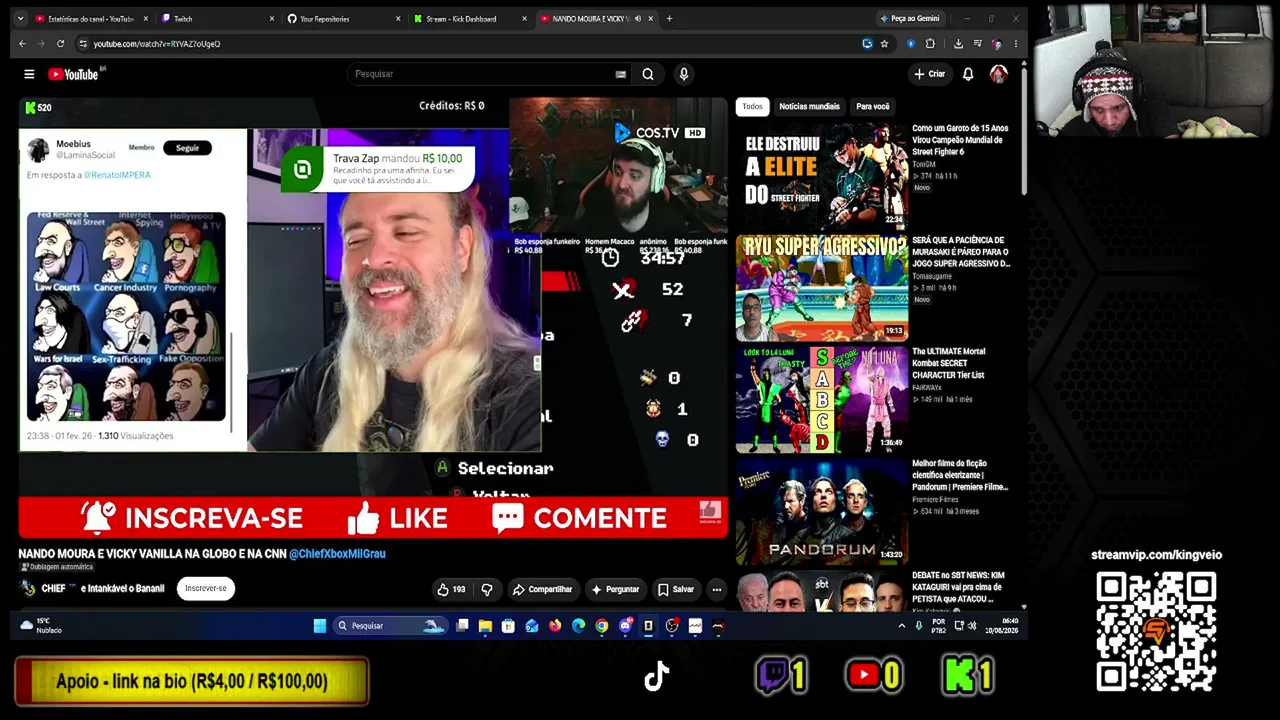Open the YouTube account avatar menu
This screenshot has width=1280, height=720.
click(x=998, y=74)
